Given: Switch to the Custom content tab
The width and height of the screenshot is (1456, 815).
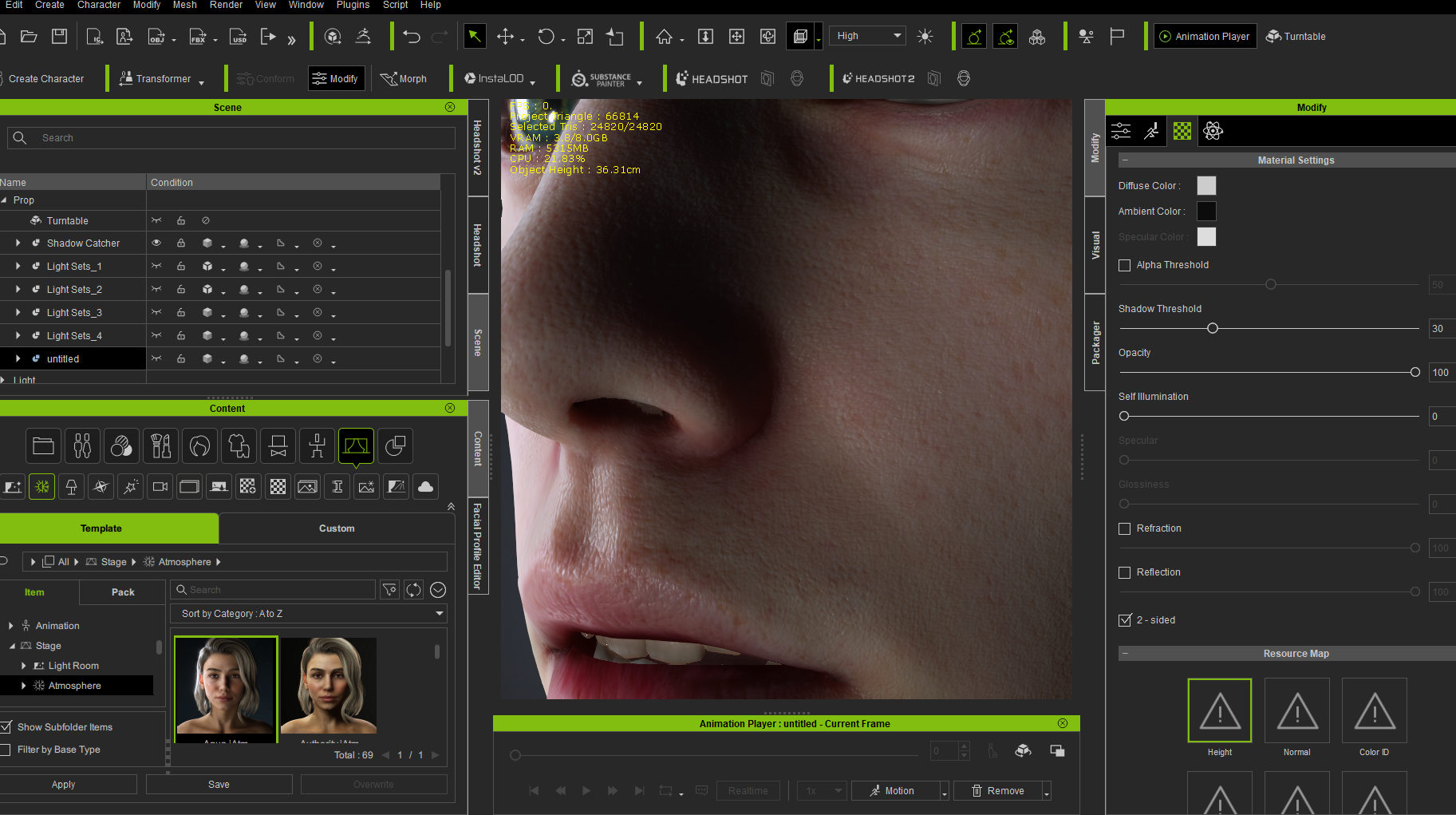Looking at the screenshot, I should 337,528.
